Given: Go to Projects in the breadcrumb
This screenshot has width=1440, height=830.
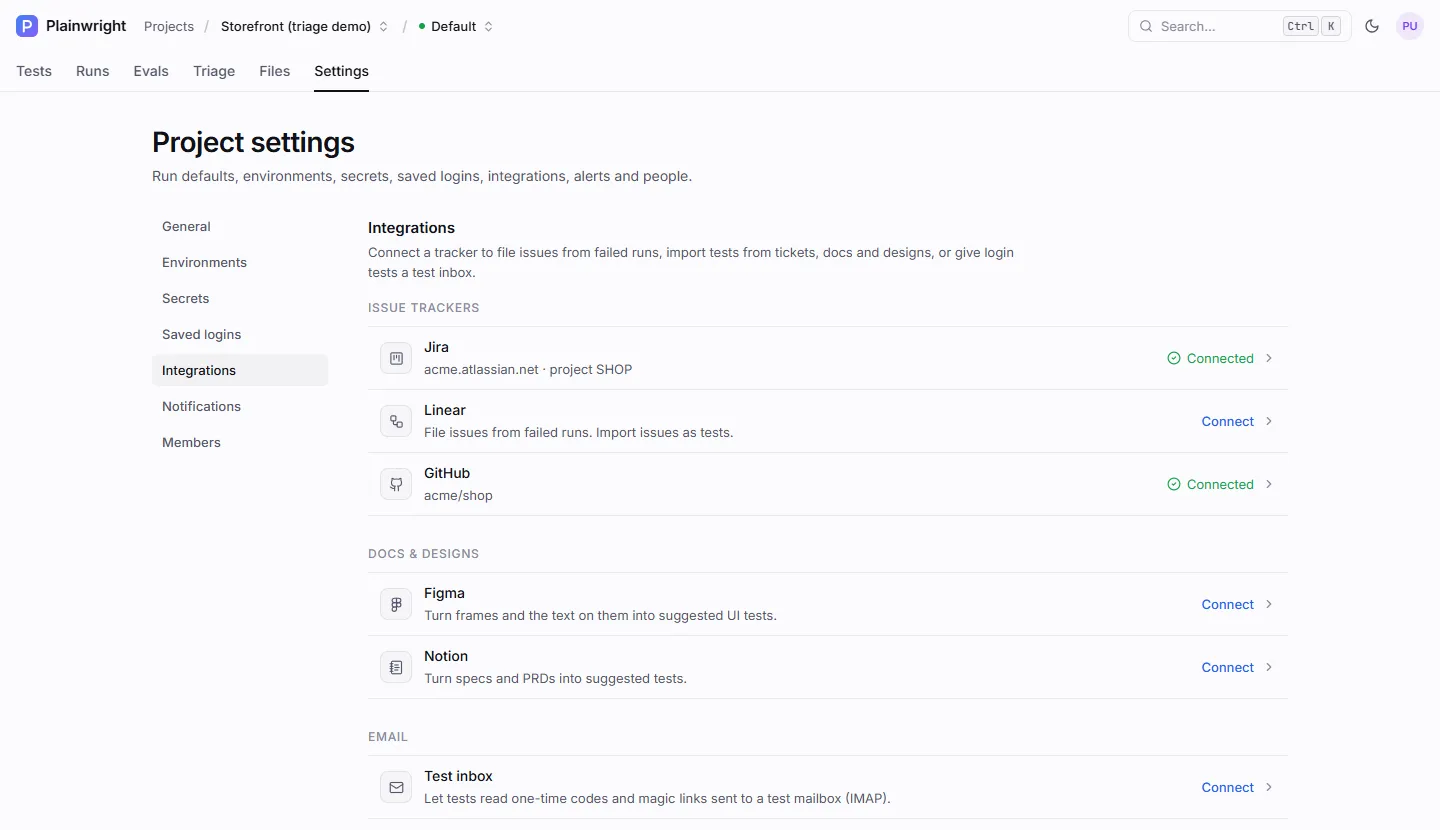Looking at the screenshot, I should click(169, 26).
